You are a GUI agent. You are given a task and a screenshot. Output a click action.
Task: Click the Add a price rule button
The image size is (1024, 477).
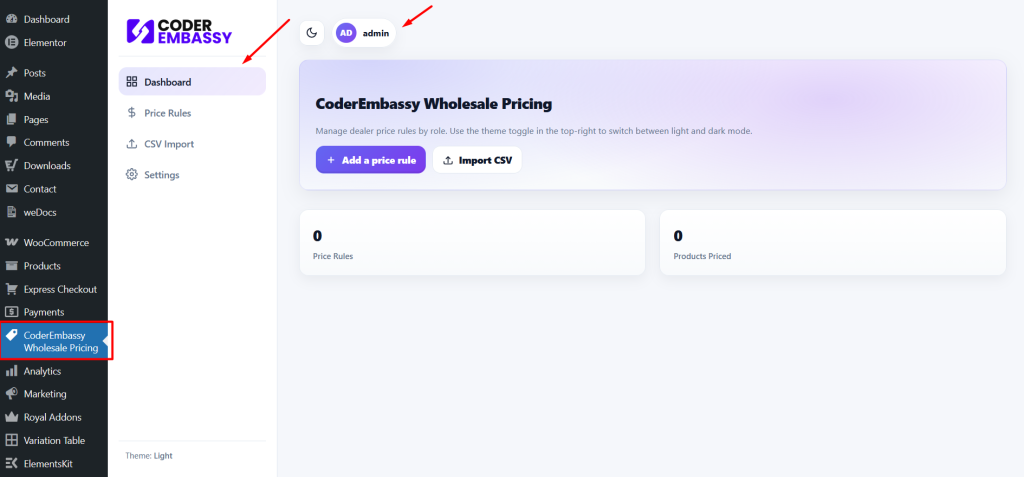pyautogui.click(x=371, y=160)
